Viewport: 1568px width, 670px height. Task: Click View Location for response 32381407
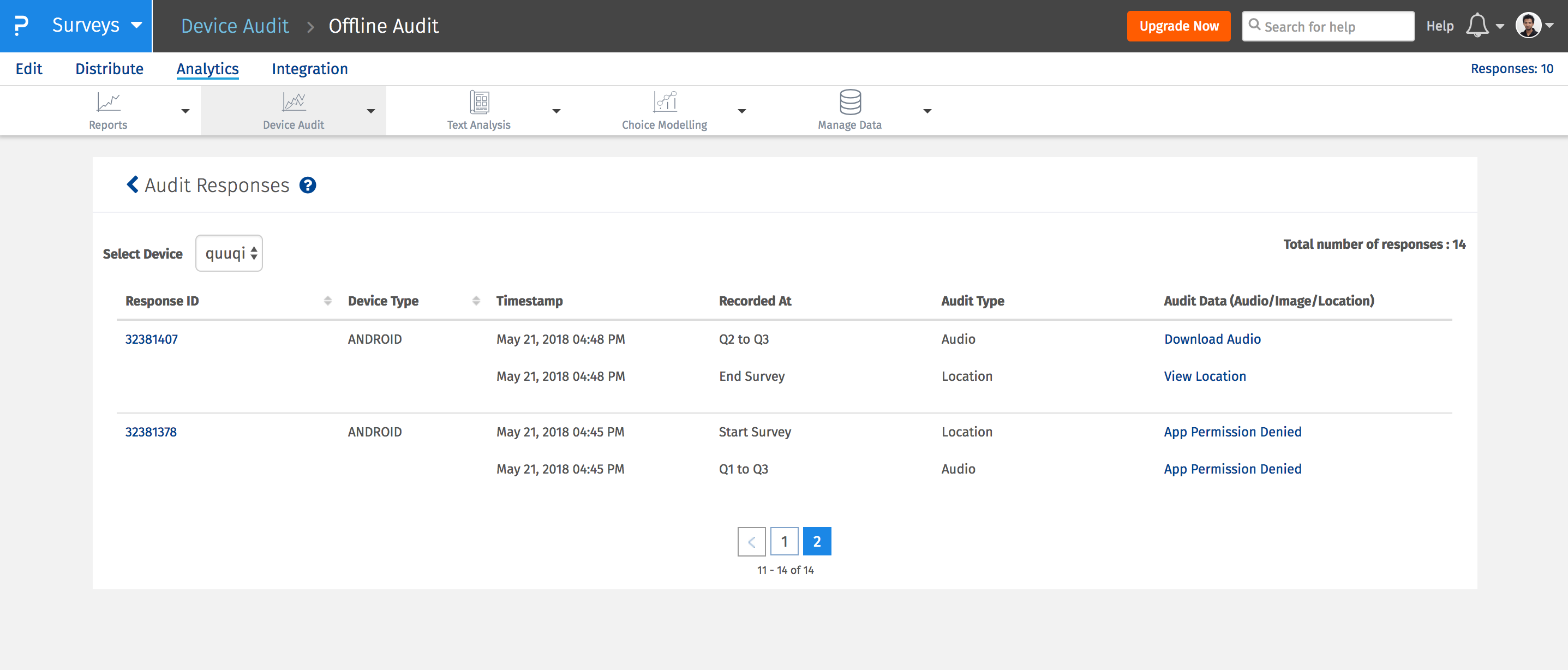tap(1204, 375)
